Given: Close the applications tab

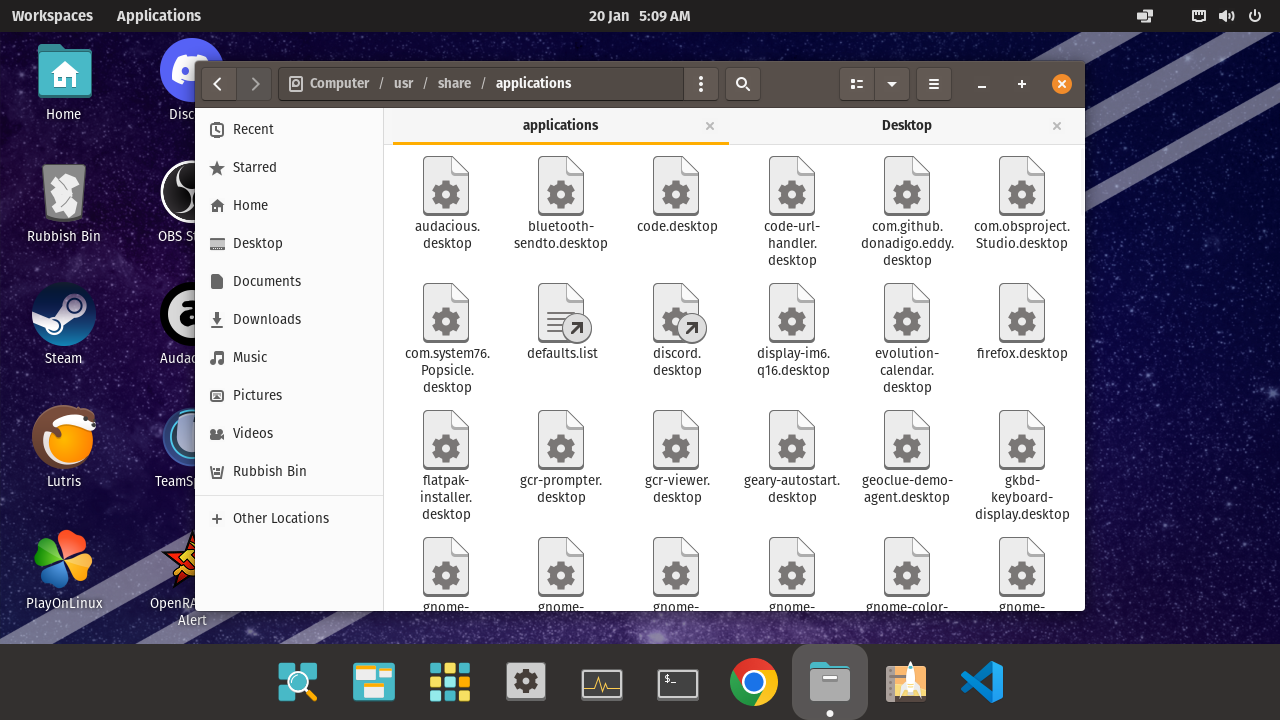Looking at the screenshot, I should pos(710,126).
